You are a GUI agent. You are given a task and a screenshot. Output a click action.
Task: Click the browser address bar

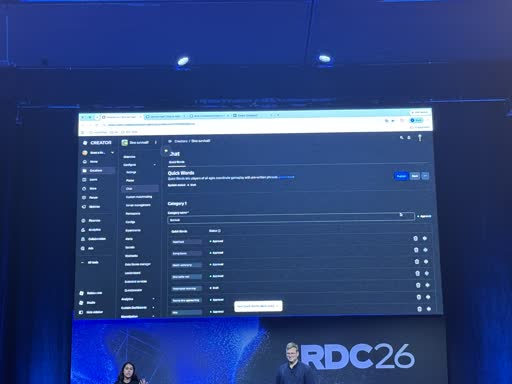point(243,124)
